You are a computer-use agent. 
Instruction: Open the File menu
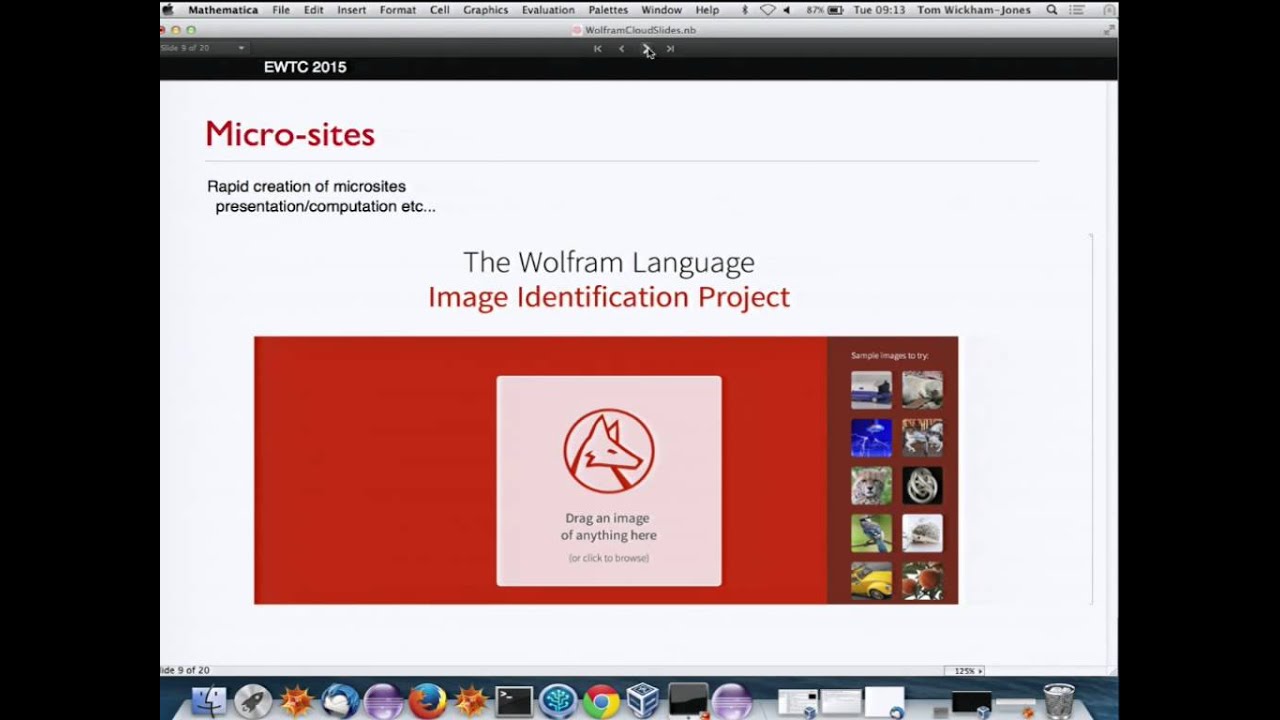point(281,10)
